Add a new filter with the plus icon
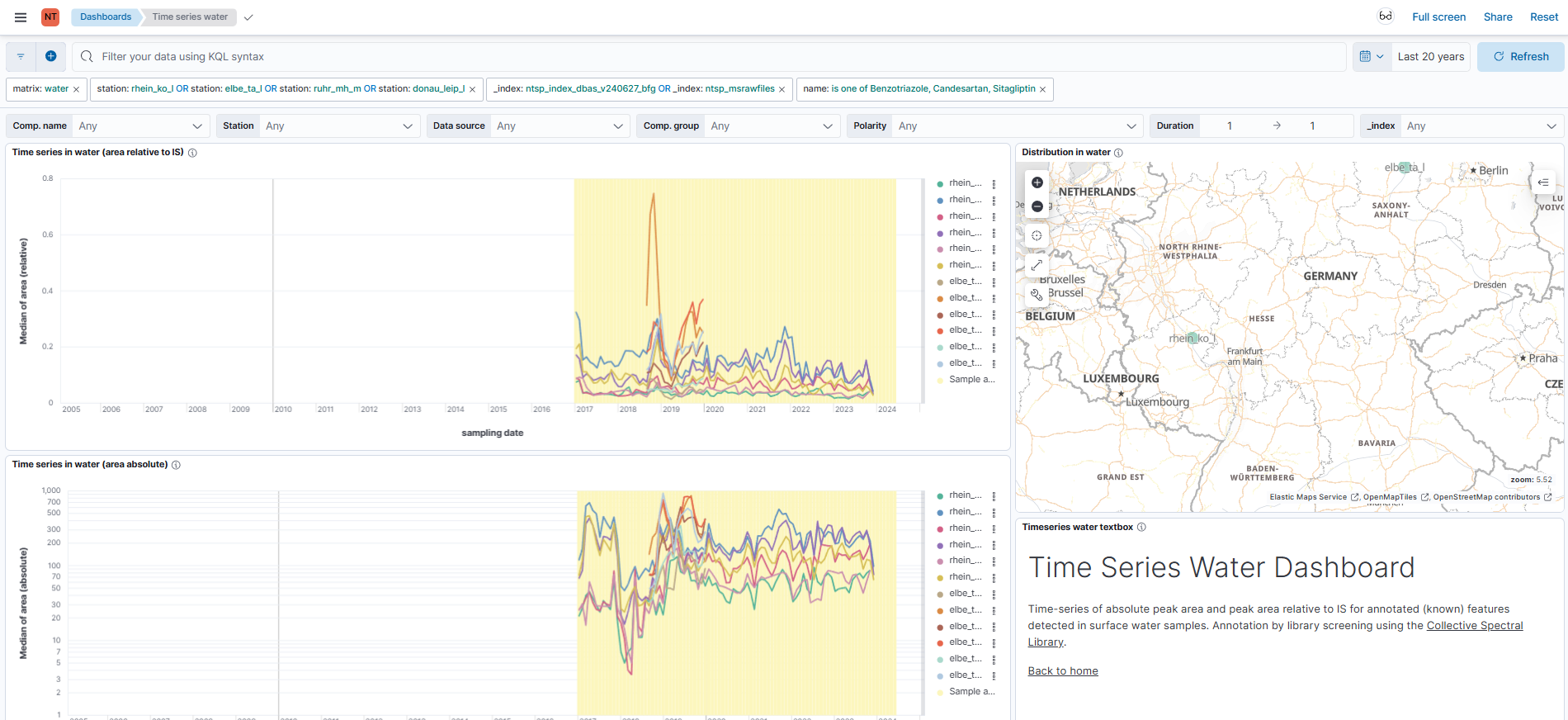 (50, 56)
